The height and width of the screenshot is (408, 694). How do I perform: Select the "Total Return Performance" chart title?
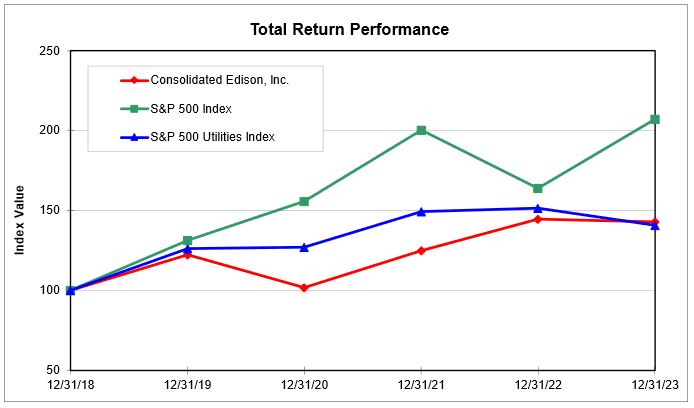pyautogui.click(x=349, y=30)
